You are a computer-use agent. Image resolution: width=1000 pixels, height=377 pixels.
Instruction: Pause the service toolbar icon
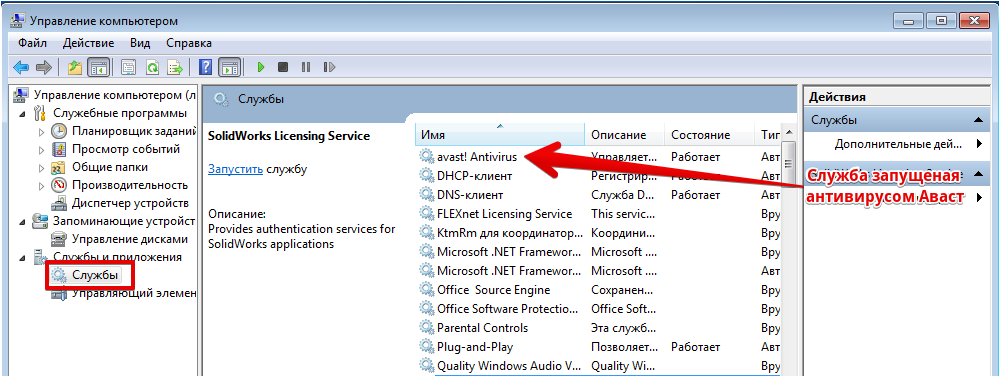[306, 67]
